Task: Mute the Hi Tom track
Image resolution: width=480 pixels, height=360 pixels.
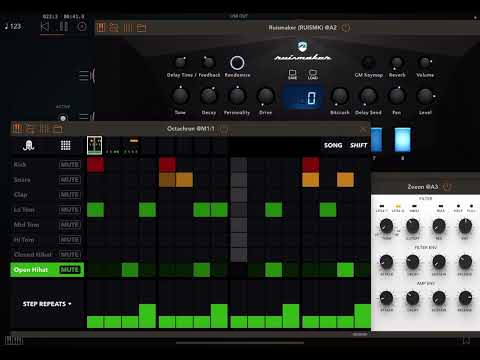Action: pos(70,240)
